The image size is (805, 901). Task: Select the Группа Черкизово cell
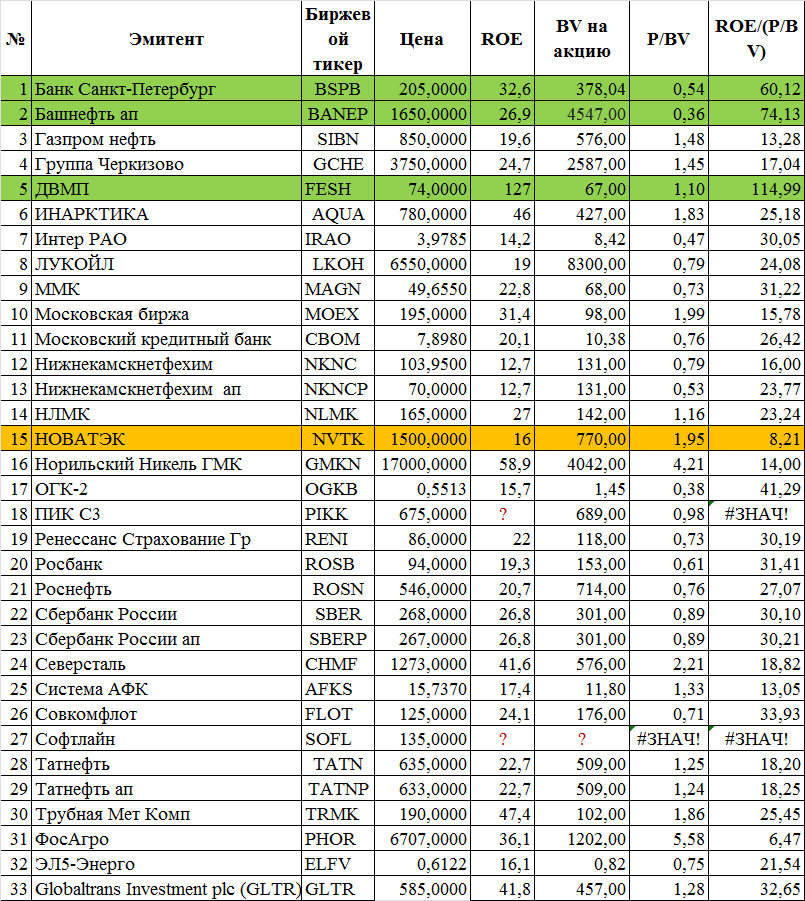click(166, 164)
